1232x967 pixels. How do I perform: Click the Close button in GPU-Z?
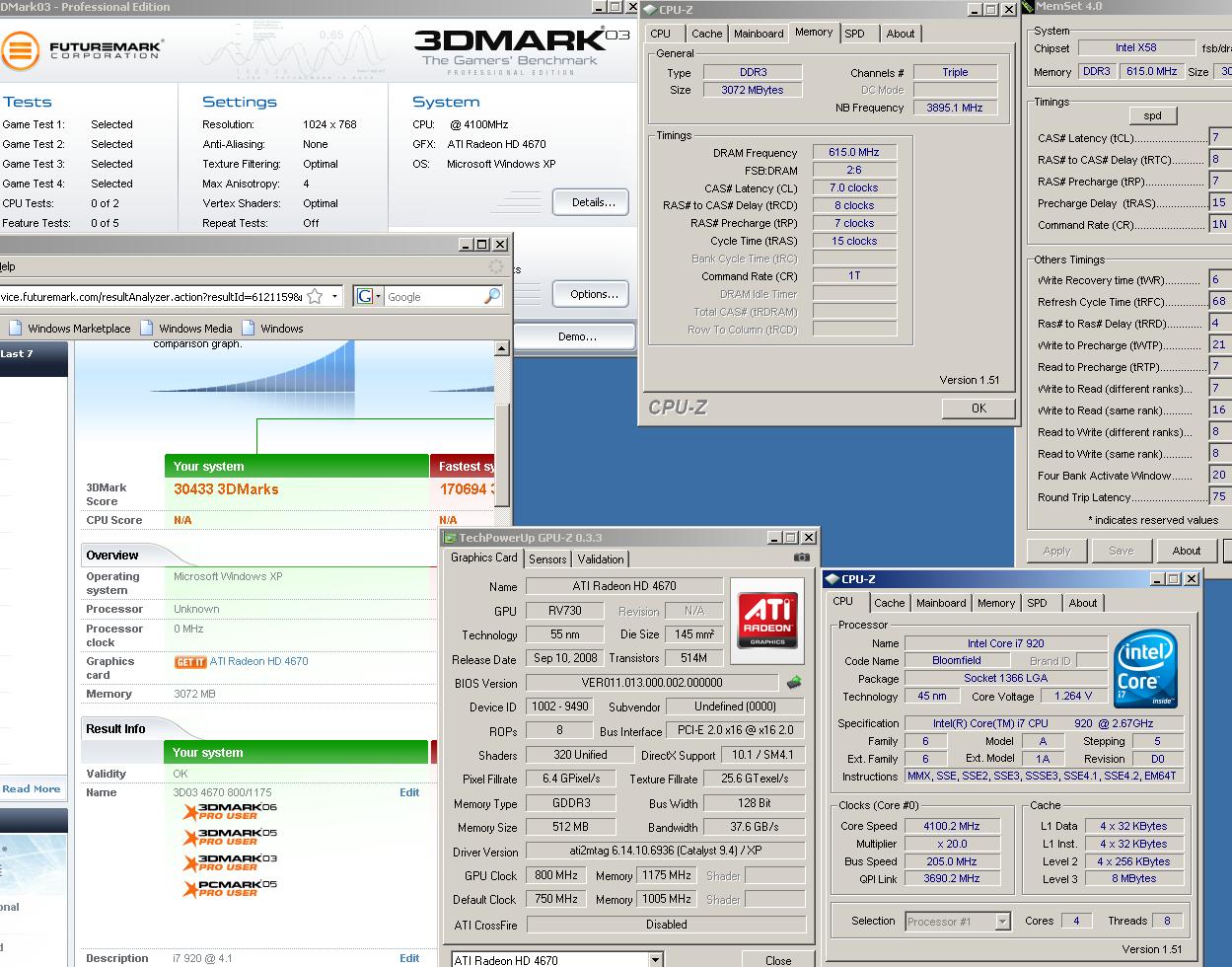pyautogui.click(x=778, y=960)
